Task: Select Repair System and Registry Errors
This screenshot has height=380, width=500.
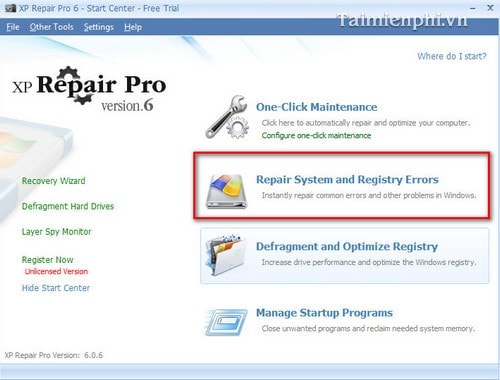Action: [x=347, y=180]
